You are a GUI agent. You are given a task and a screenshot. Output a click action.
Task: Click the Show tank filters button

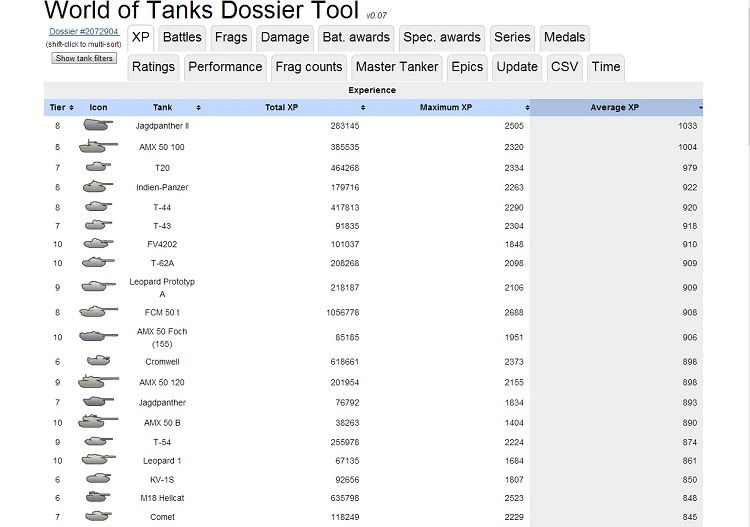coord(84,58)
